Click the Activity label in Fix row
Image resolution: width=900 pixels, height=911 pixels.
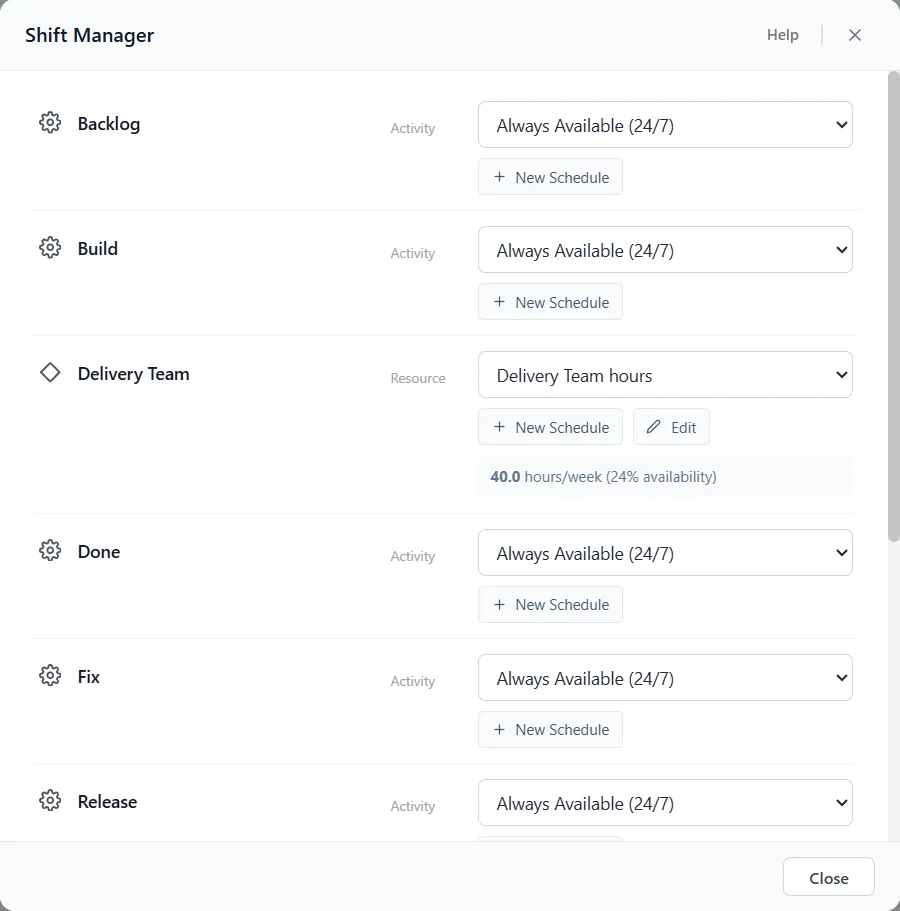point(413,681)
